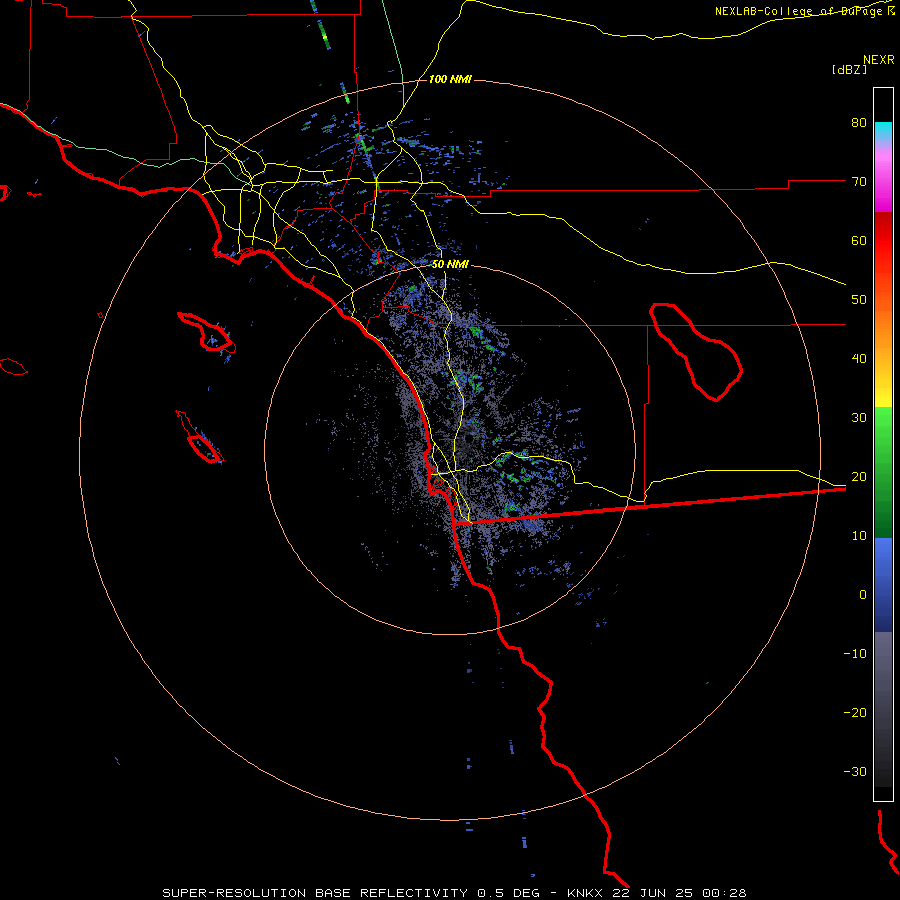The height and width of the screenshot is (900, 900).
Task: Click the -10 value on the dBZ scale
Action: tap(855, 654)
